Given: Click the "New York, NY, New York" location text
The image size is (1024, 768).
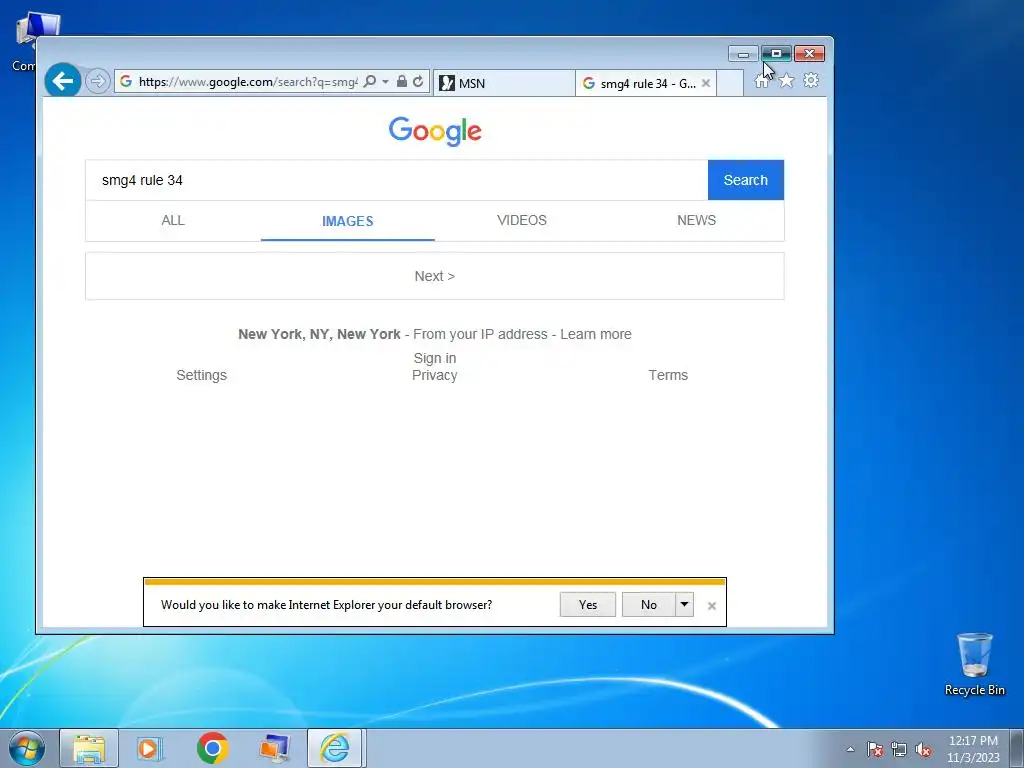Looking at the screenshot, I should coord(319,334).
